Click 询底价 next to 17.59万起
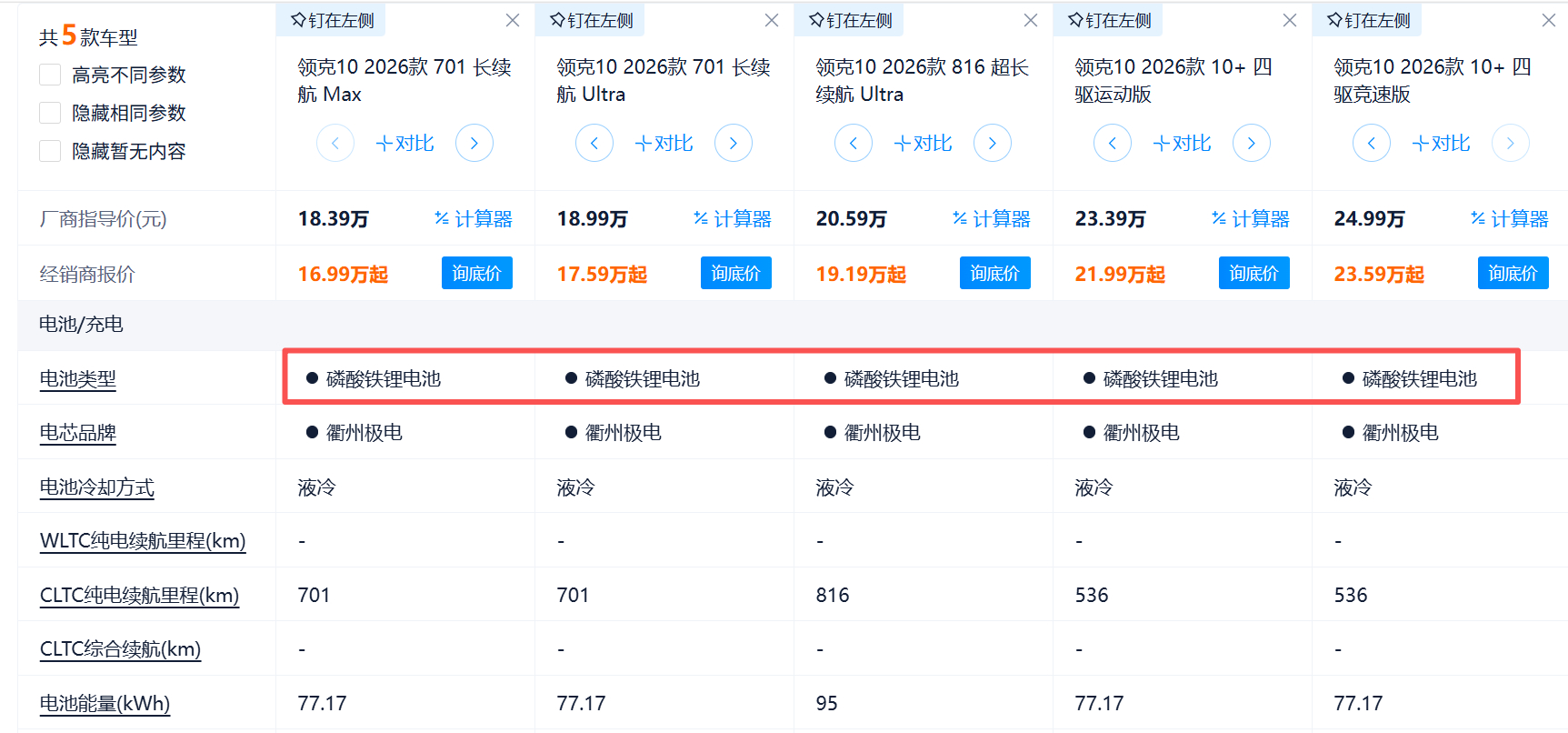 click(736, 273)
